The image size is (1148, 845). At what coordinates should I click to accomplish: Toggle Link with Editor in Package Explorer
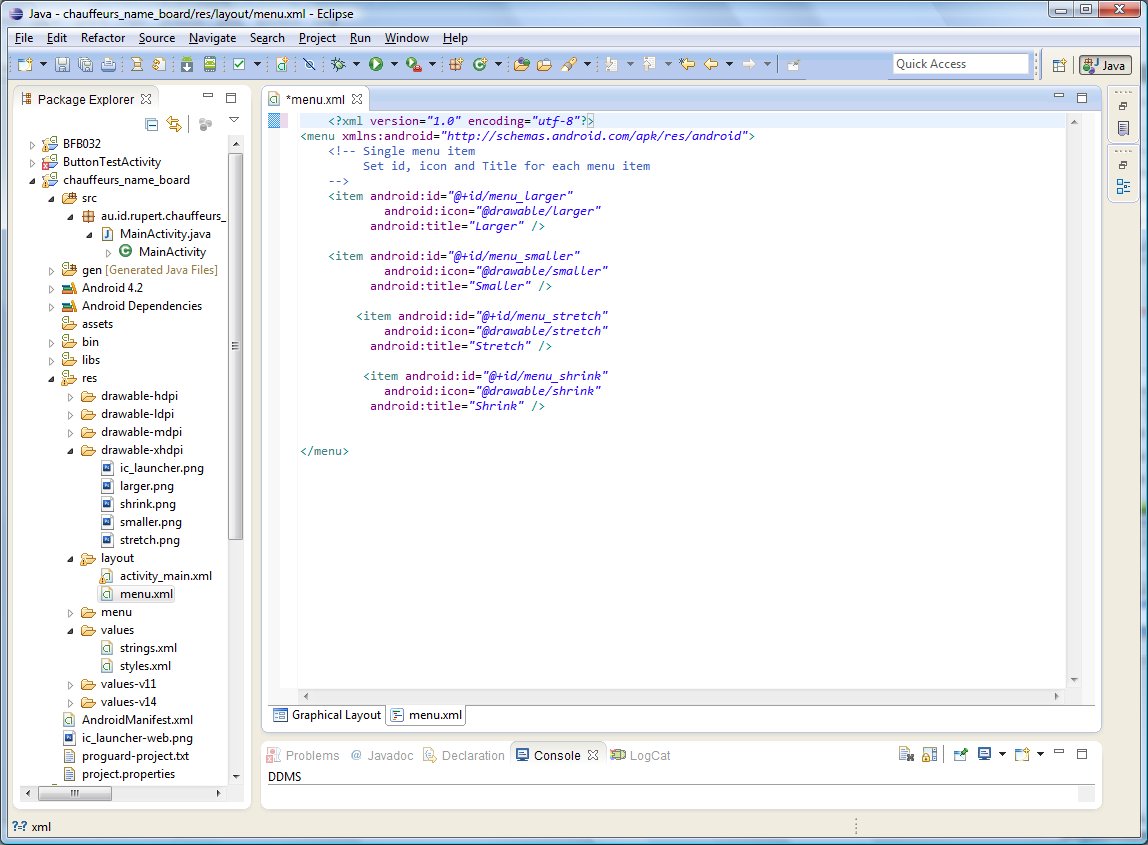(174, 124)
